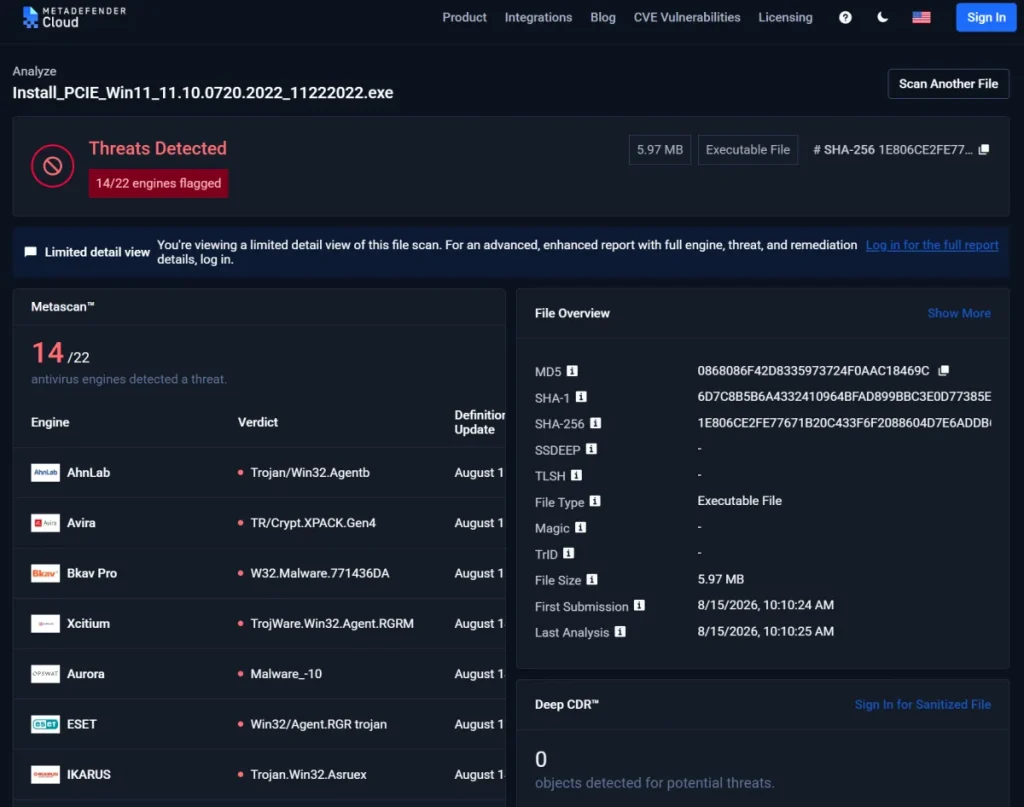
Task: Show info for SSDEEP field
Action: coord(591,449)
